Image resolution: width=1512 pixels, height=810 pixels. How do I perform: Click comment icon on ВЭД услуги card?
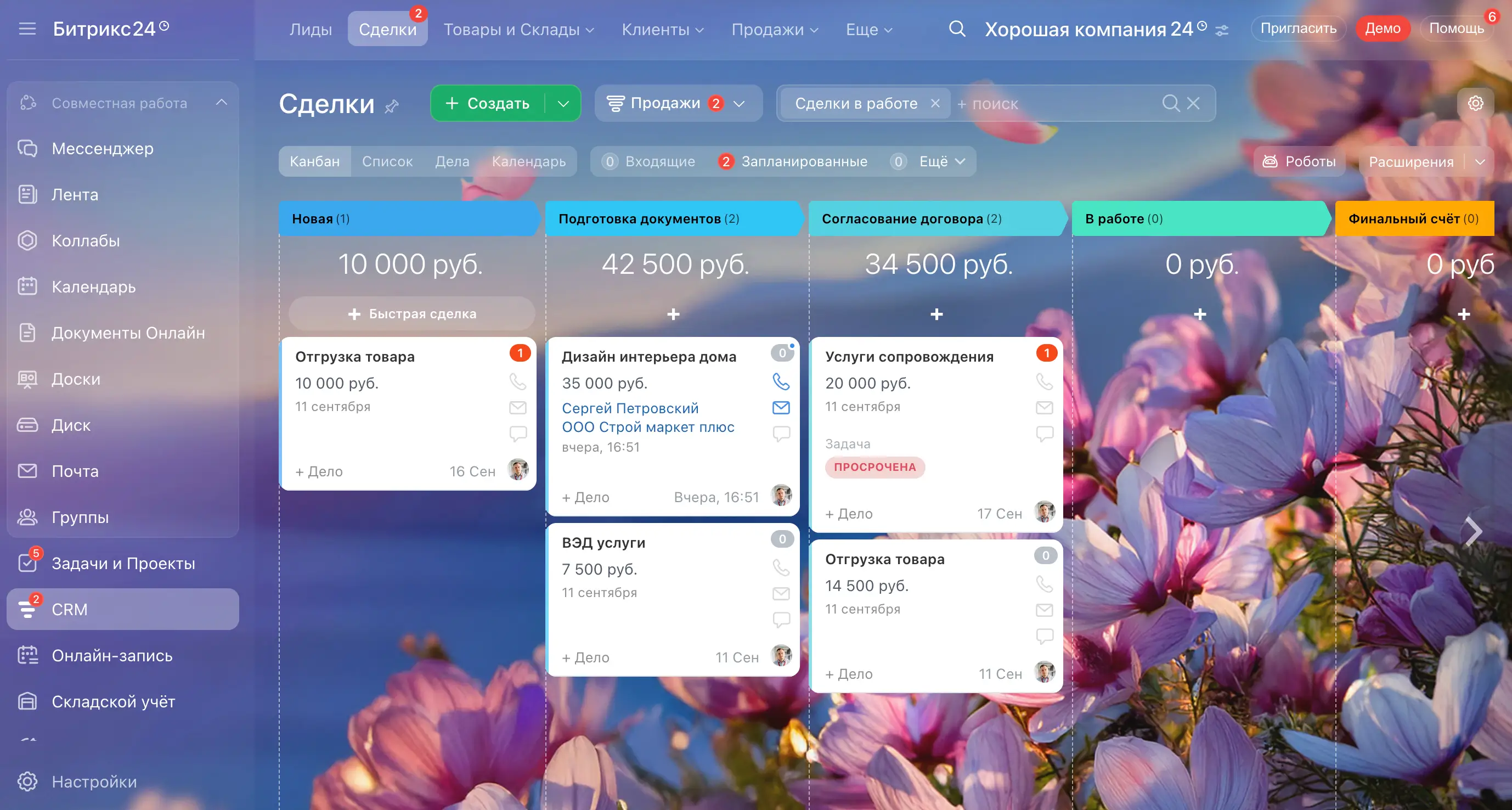click(781, 619)
